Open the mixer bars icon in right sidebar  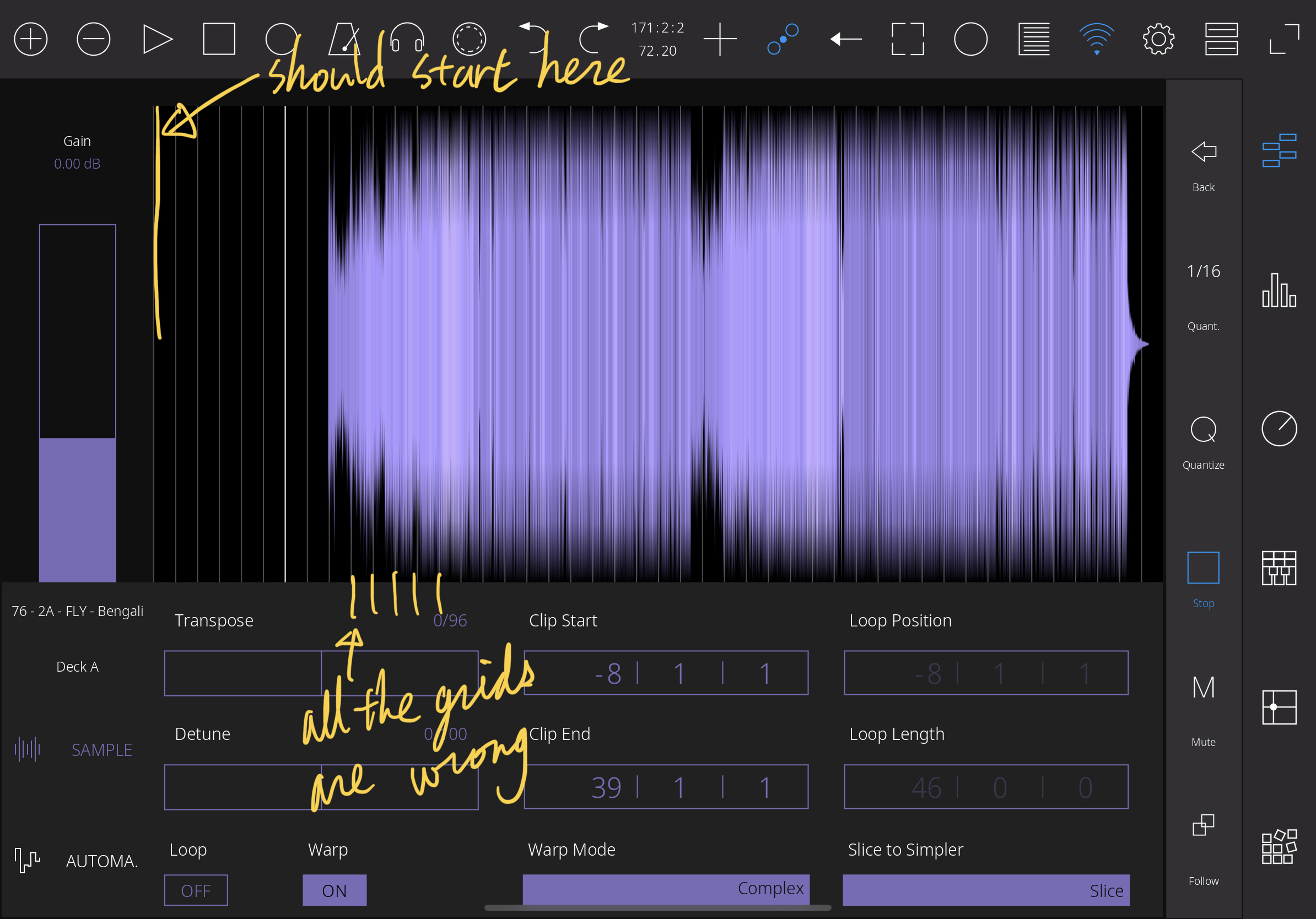click(1279, 290)
